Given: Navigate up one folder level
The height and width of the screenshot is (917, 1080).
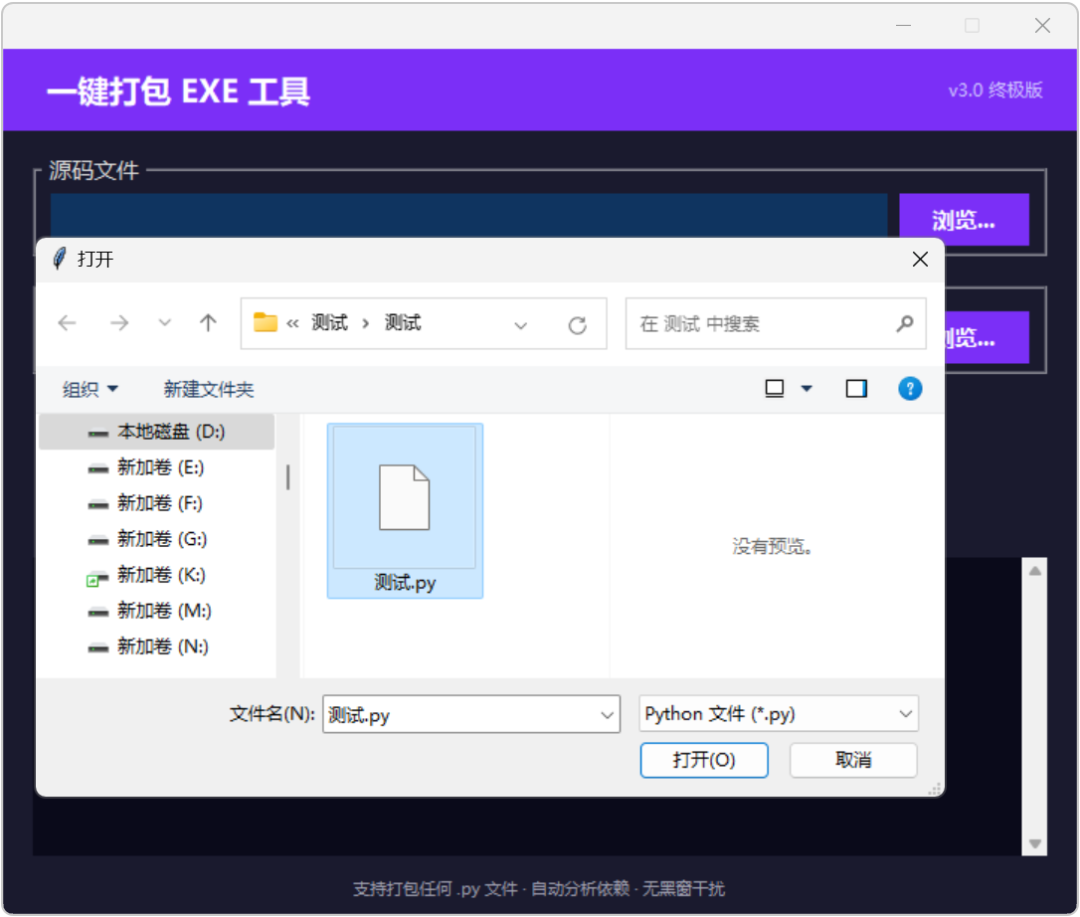Looking at the screenshot, I should [208, 323].
